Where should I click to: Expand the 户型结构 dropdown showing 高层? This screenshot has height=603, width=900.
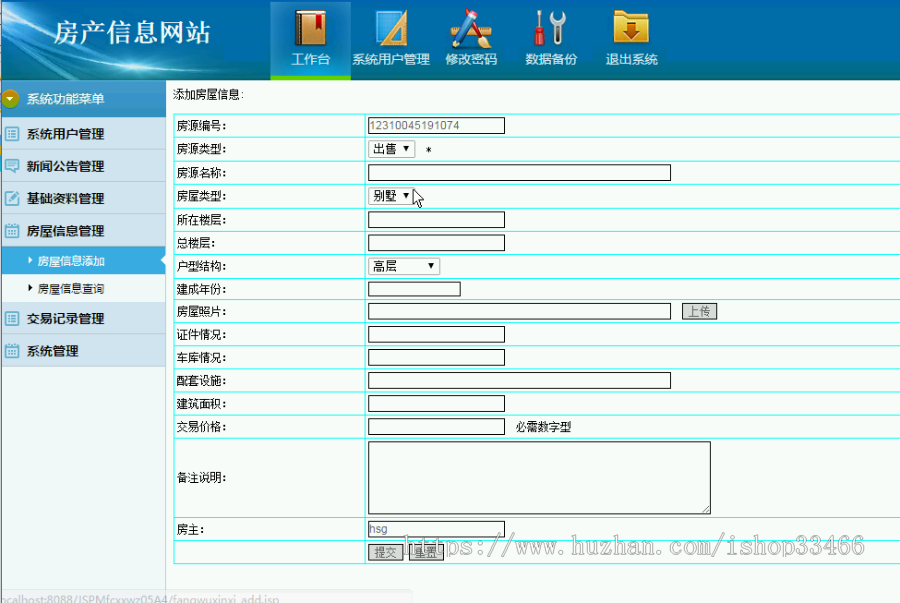tap(403, 266)
